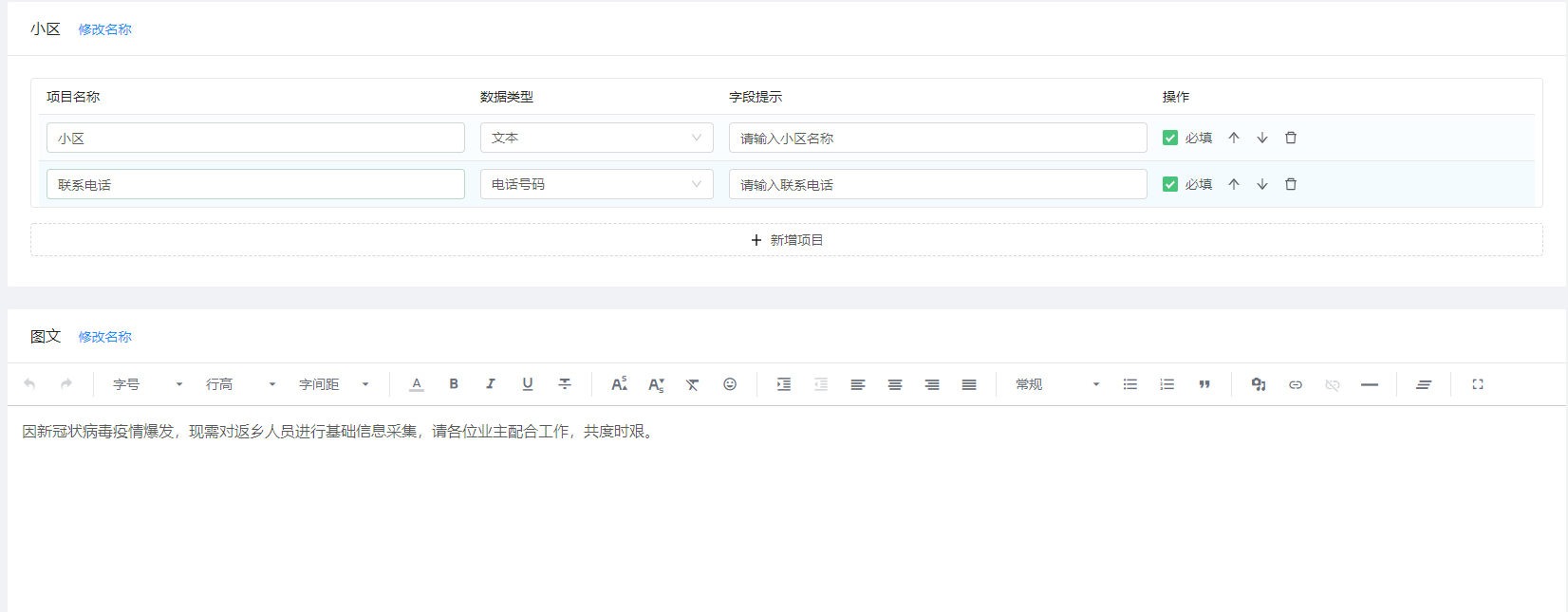Toggle underline formatting
This screenshot has height=612, width=1568.
pos(528,384)
